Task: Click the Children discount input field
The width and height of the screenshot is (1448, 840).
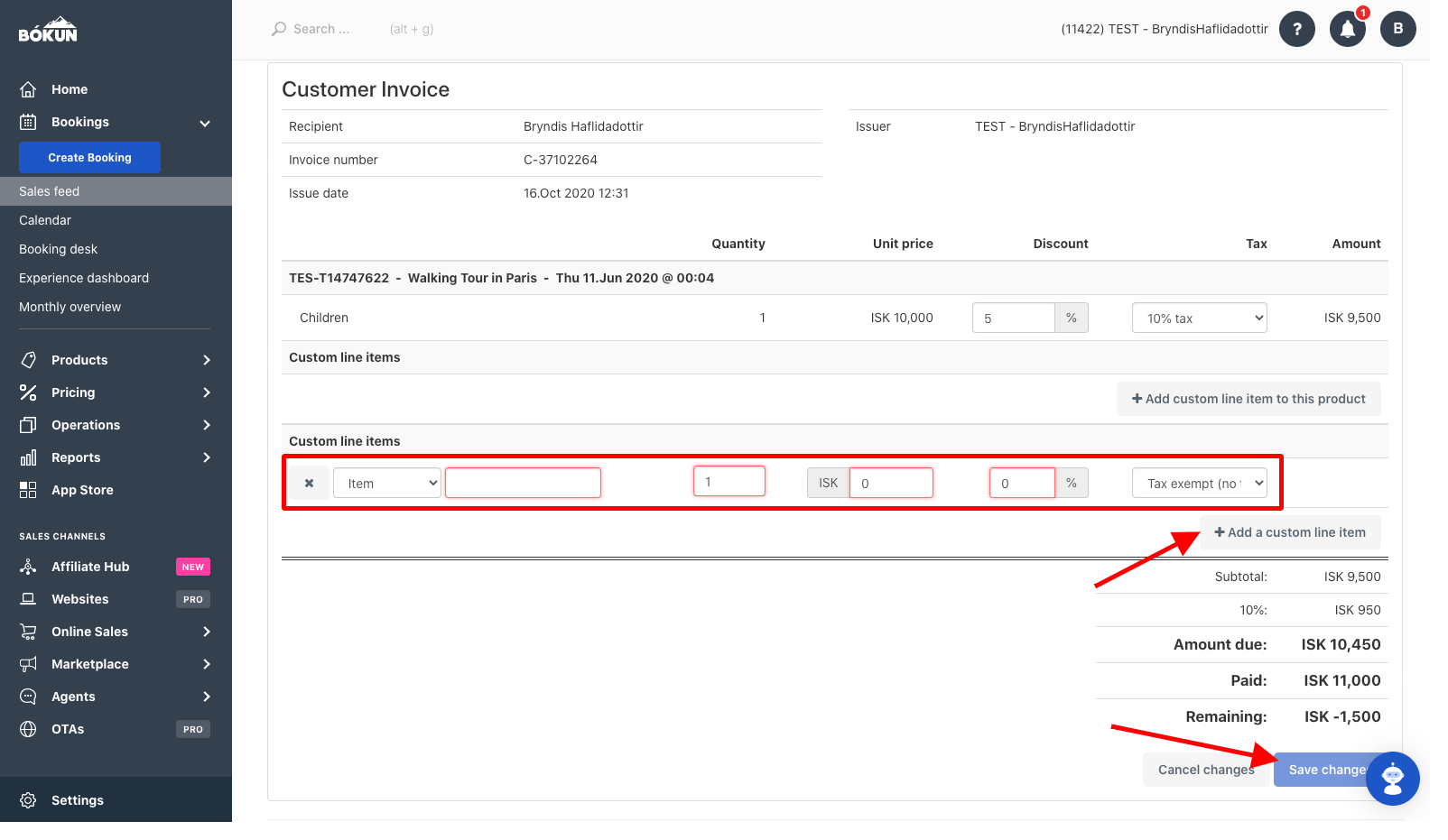Action: (1013, 318)
